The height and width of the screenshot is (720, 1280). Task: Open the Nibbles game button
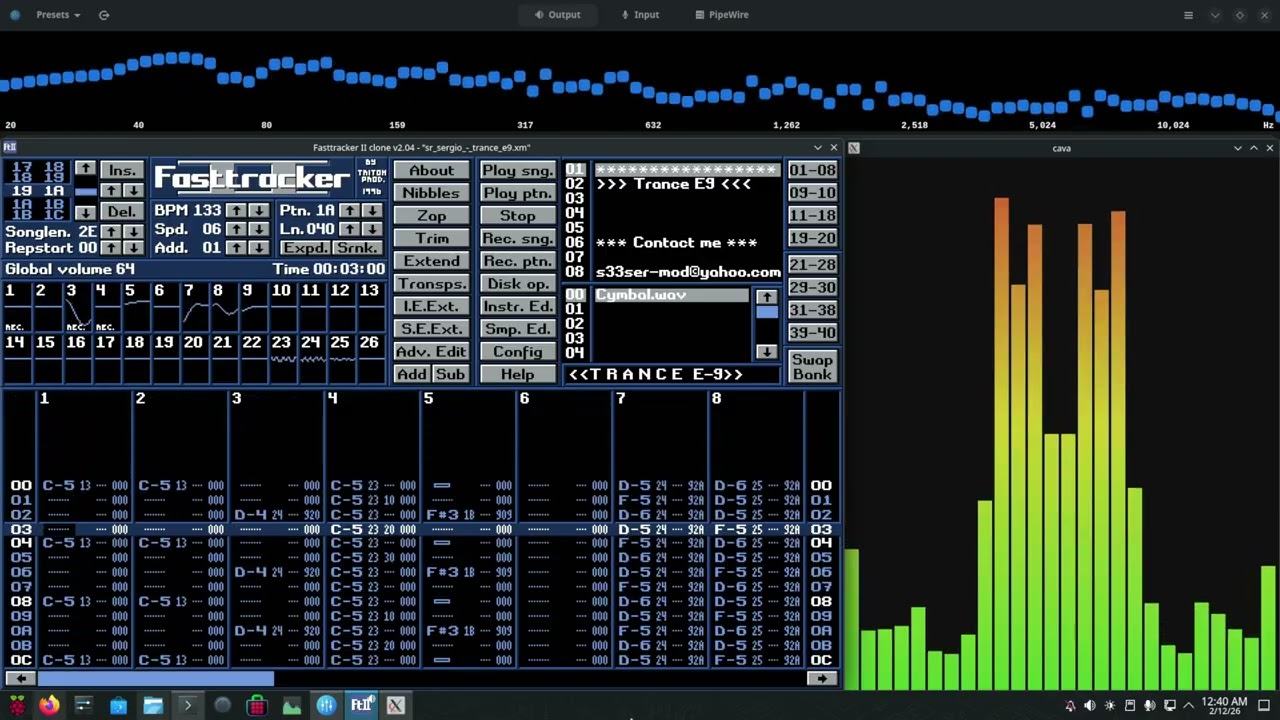click(x=432, y=193)
